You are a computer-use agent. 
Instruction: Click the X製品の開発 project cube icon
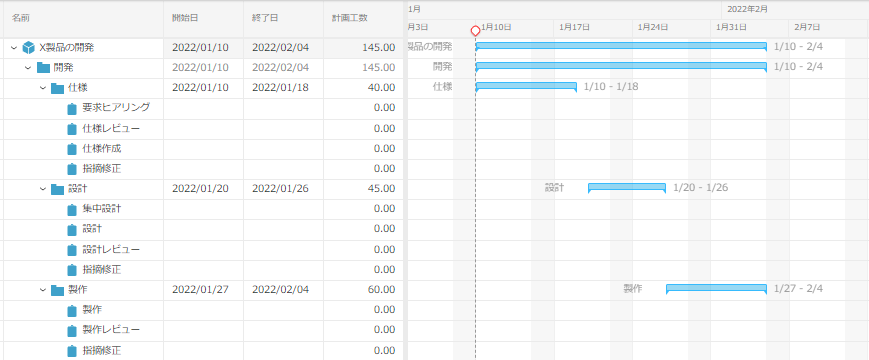pyautogui.click(x=28, y=48)
